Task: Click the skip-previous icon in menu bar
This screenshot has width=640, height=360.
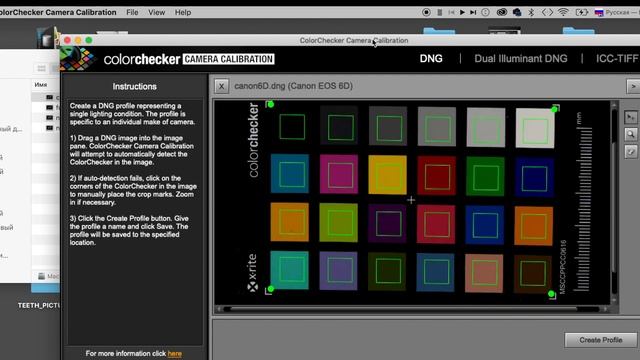Action: (x=451, y=12)
